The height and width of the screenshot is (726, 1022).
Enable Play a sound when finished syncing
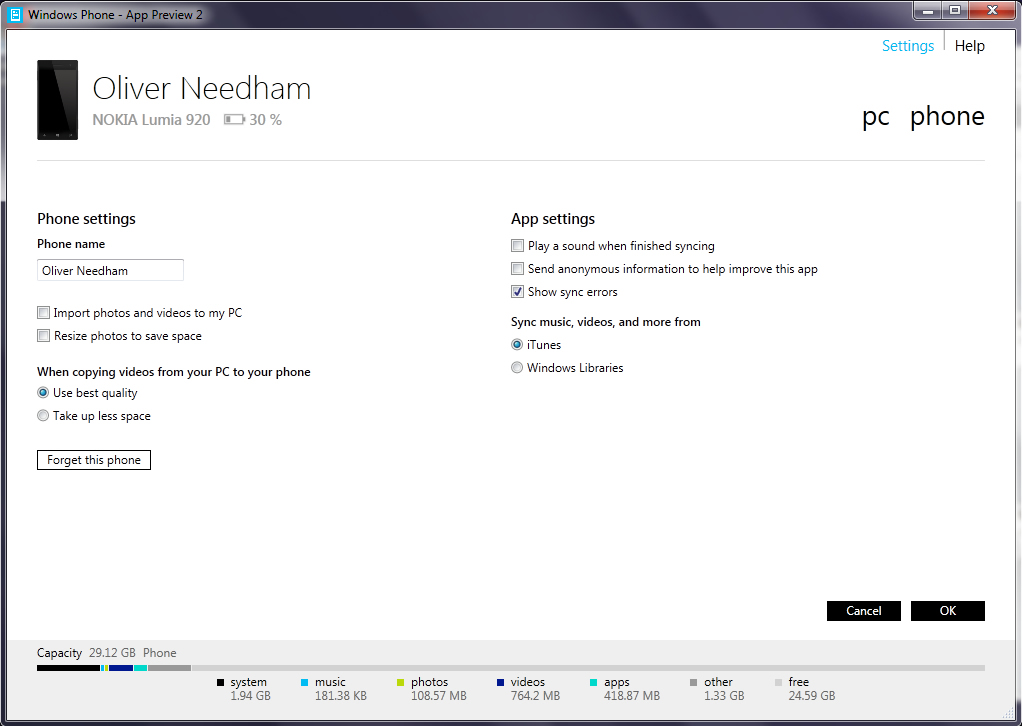517,246
